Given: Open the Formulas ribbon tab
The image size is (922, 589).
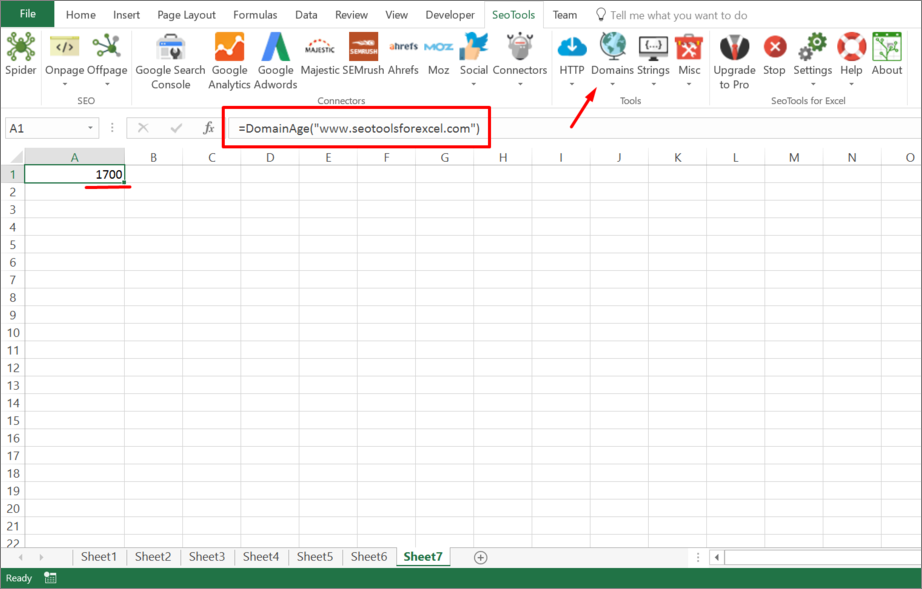Looking at the screenshot, I should click(x=255, y=14).
